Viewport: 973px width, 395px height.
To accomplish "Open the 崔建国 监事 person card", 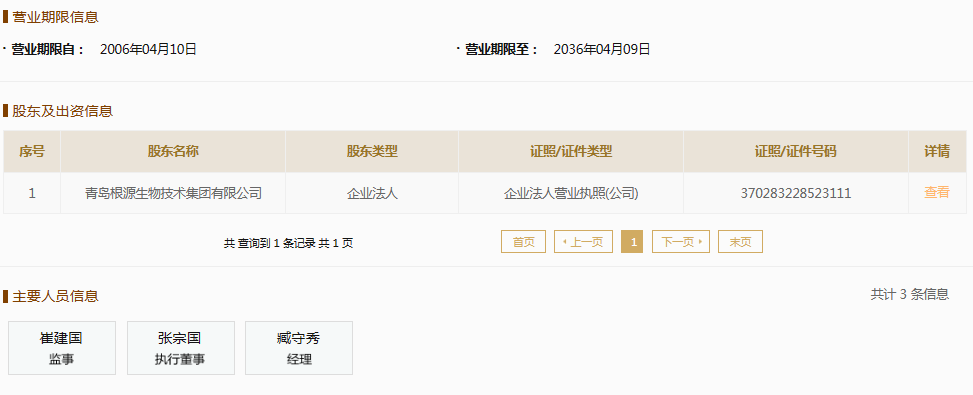I will 62,348.
